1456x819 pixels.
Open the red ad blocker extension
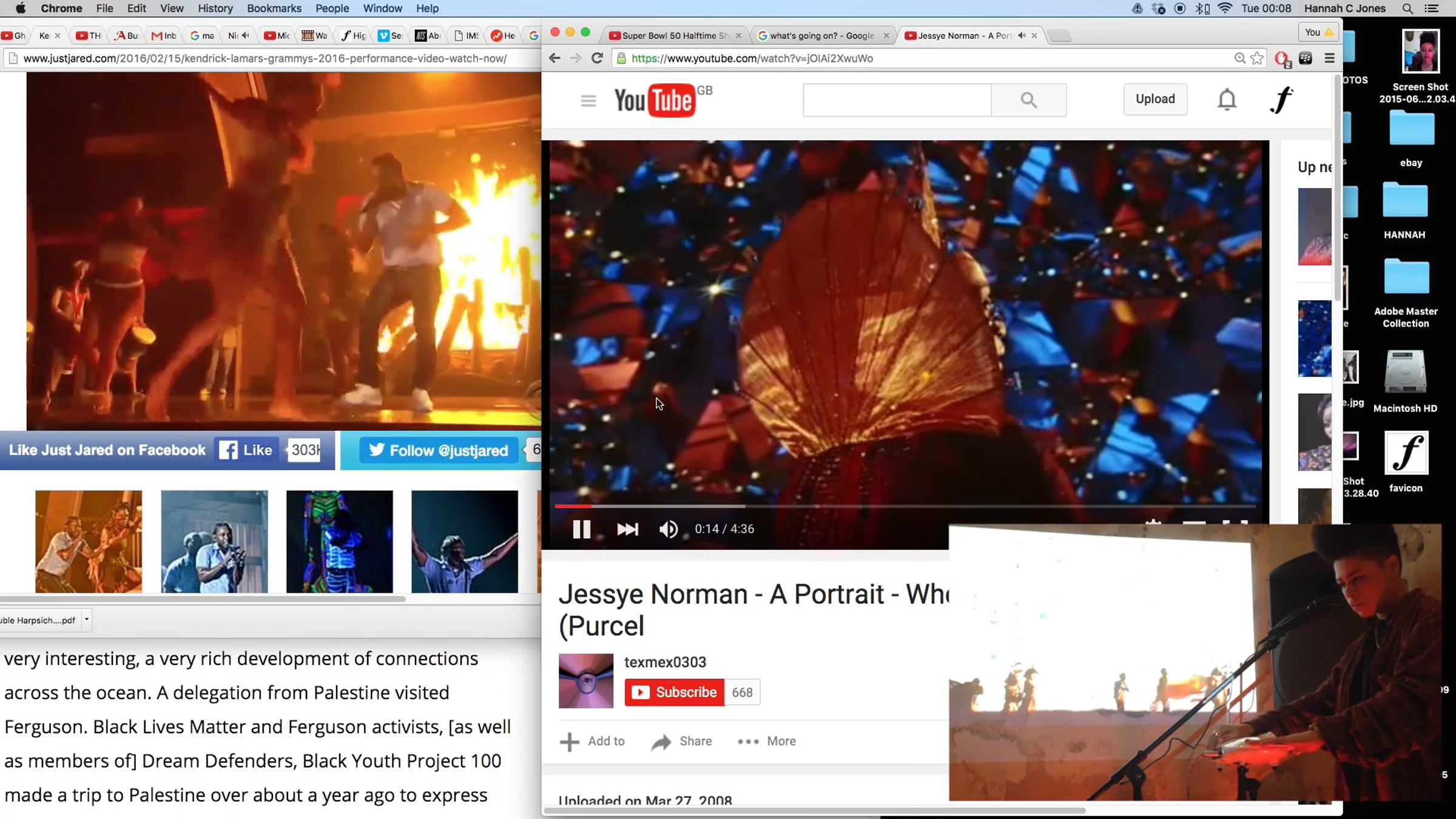(1282, 59)
